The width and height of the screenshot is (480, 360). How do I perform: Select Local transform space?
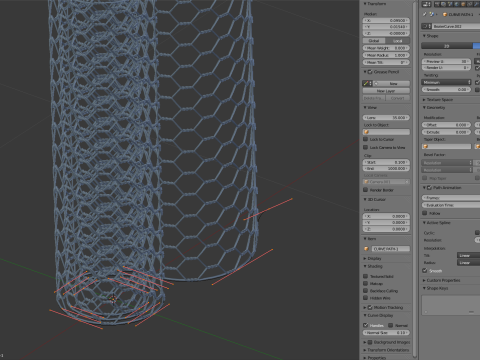[x=398, y=41]
